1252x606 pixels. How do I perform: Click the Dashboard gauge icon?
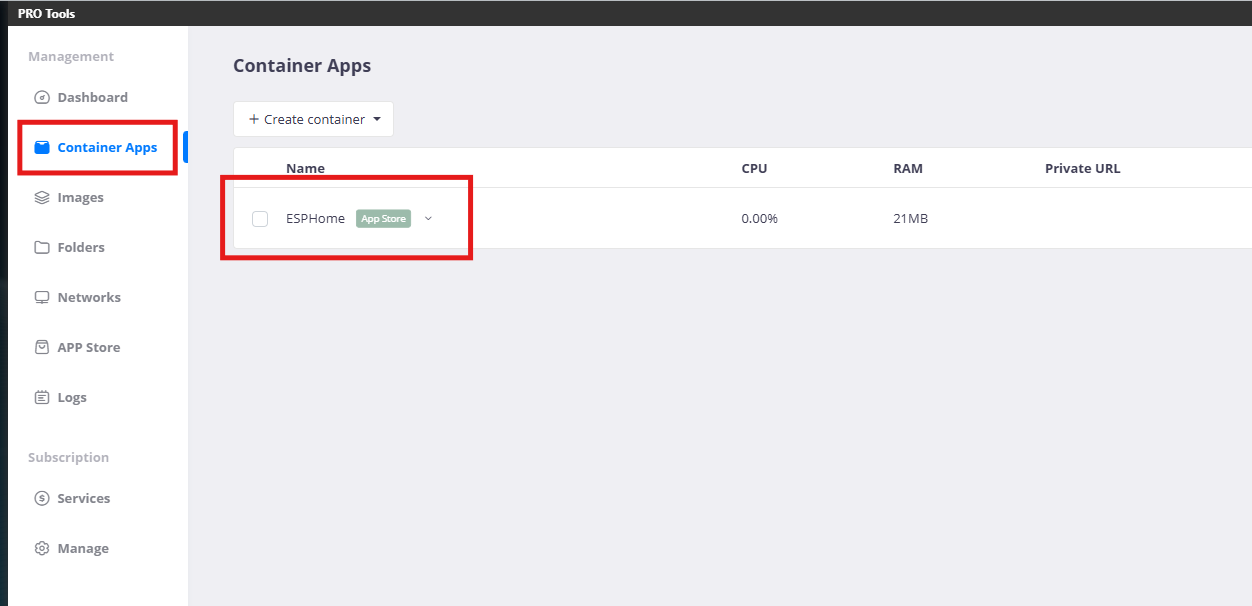pyautogui.click(x=42, y=97)
